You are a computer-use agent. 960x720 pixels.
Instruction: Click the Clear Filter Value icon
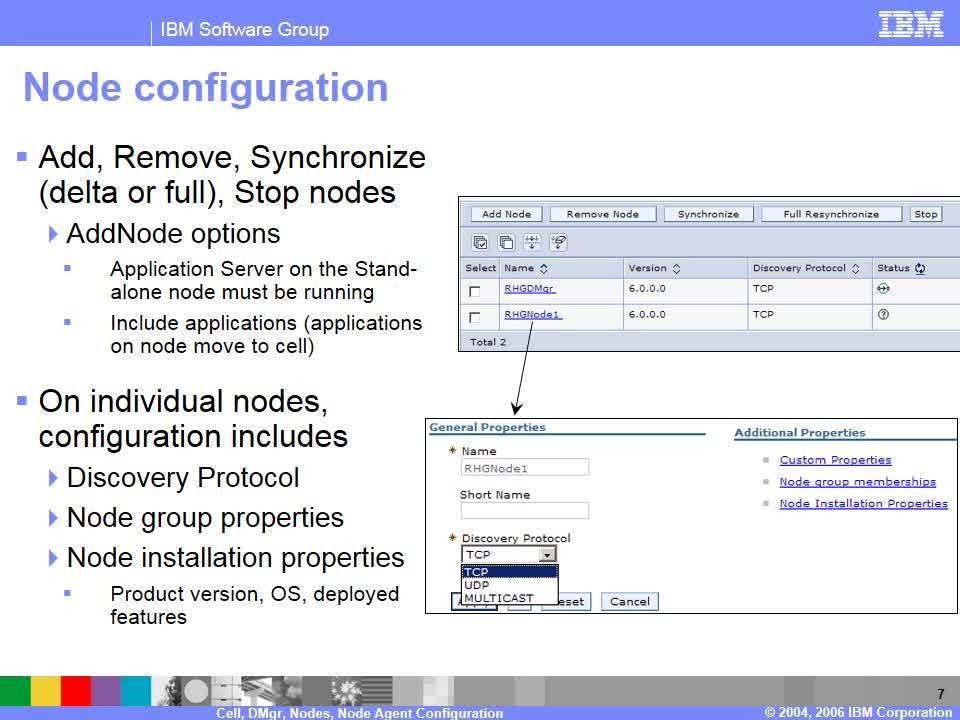click(558, 242)
